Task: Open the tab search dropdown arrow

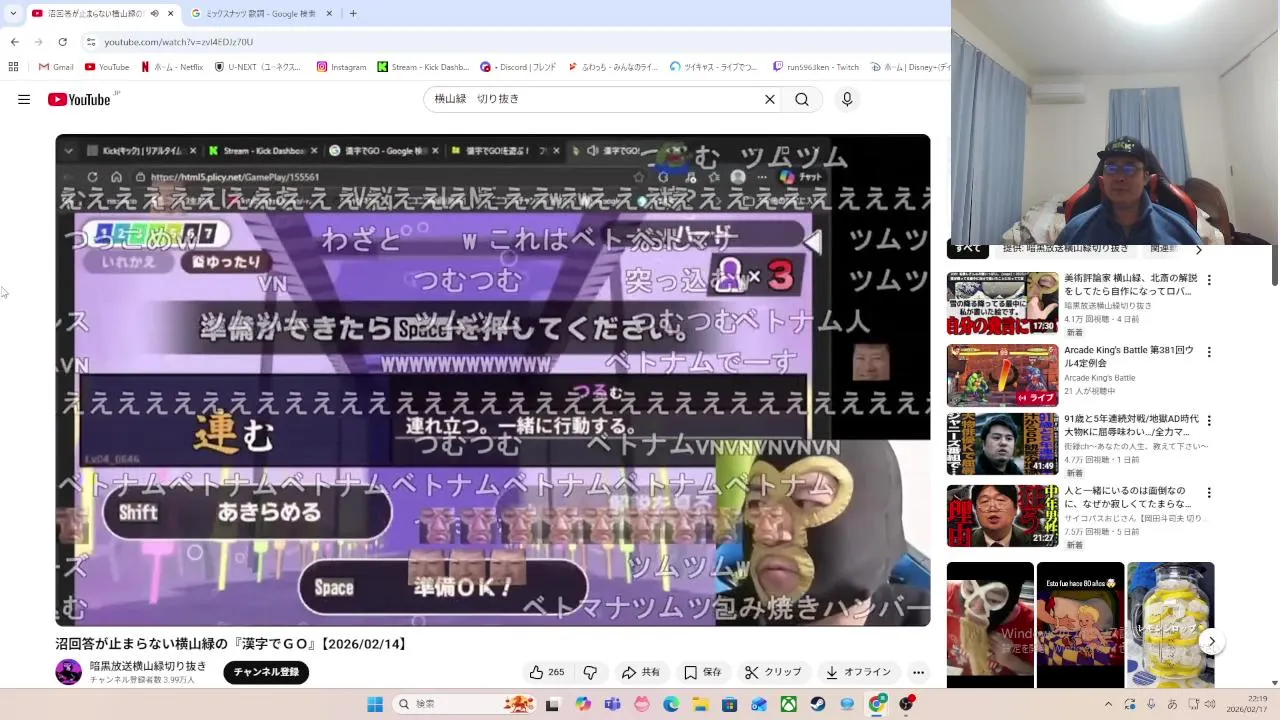Action: click(x=13, y=14)
